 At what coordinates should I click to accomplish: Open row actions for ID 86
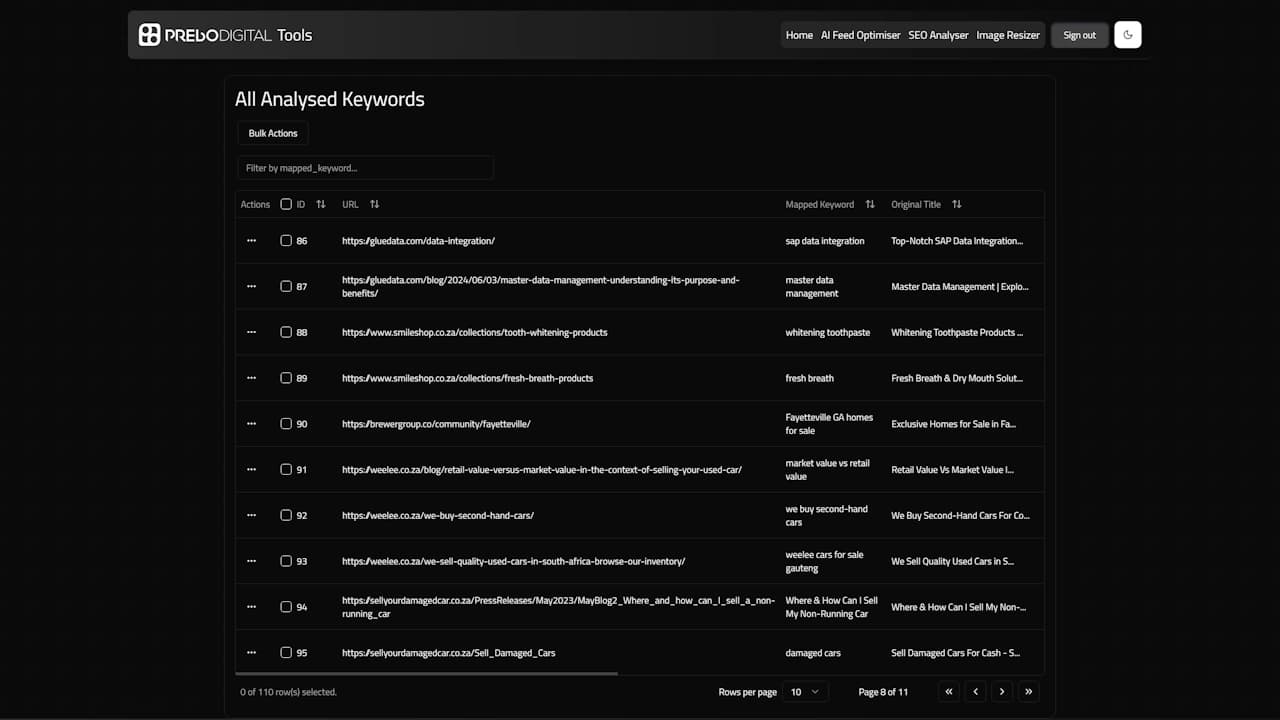tap(252, 240)
